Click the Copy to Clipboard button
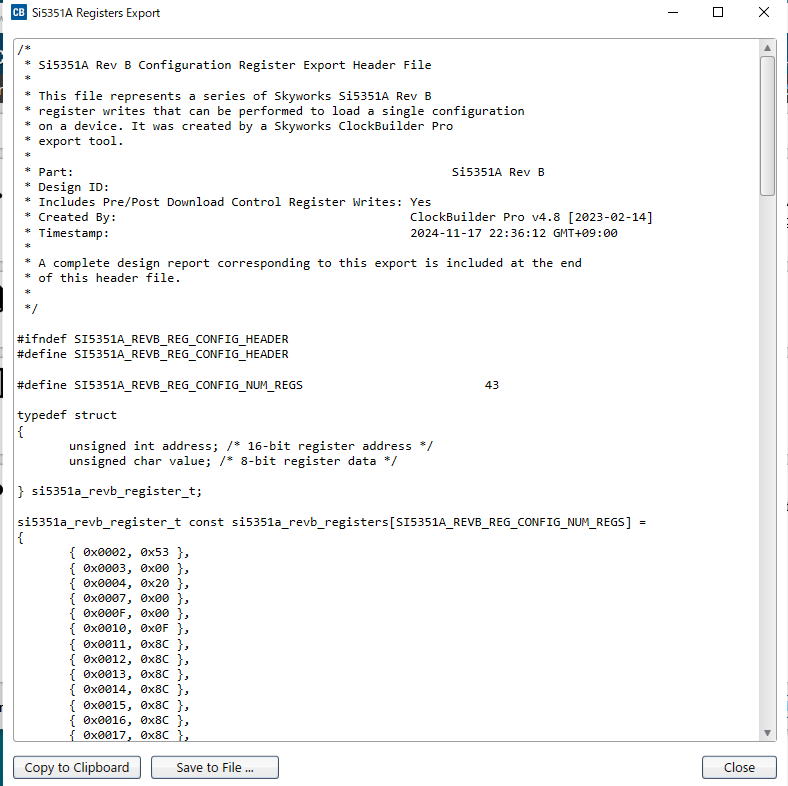This screenshot has height=786, width=788. [x=77, y=767]
